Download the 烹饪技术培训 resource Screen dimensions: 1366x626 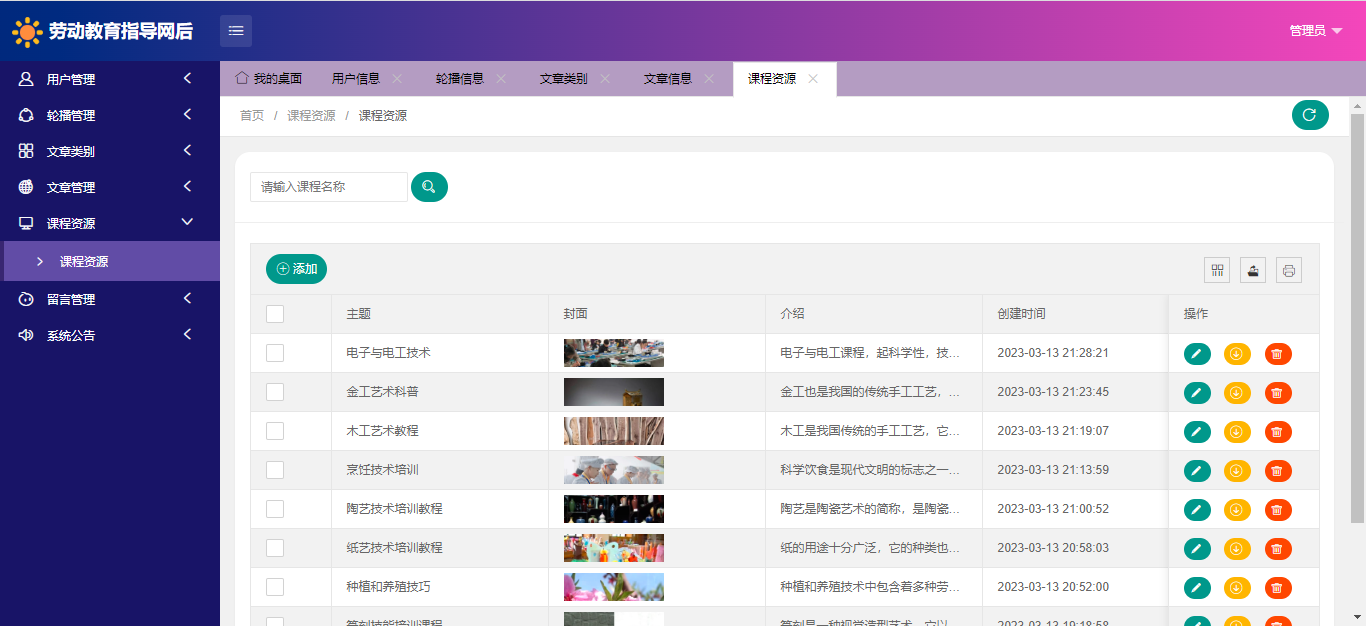(x=1237, y=471)
